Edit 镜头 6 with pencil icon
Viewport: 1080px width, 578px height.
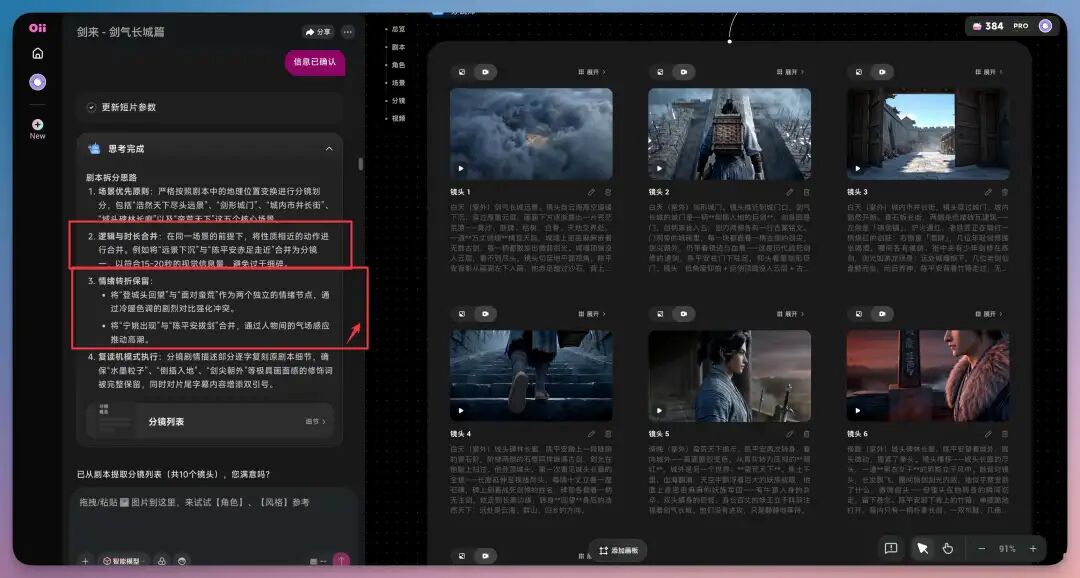point(988,434)
